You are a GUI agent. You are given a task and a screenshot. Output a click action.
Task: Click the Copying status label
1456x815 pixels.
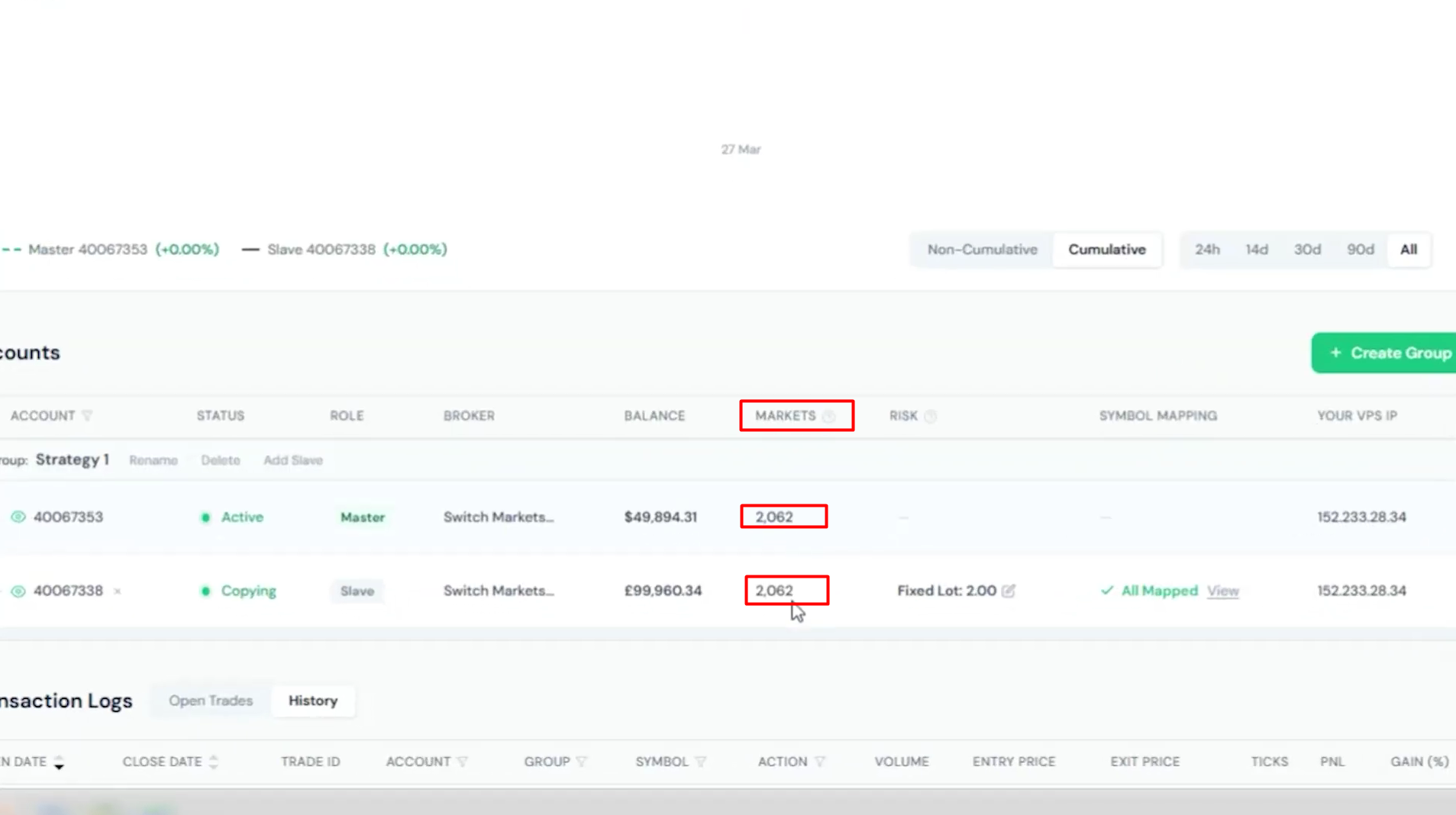point(249,591)
